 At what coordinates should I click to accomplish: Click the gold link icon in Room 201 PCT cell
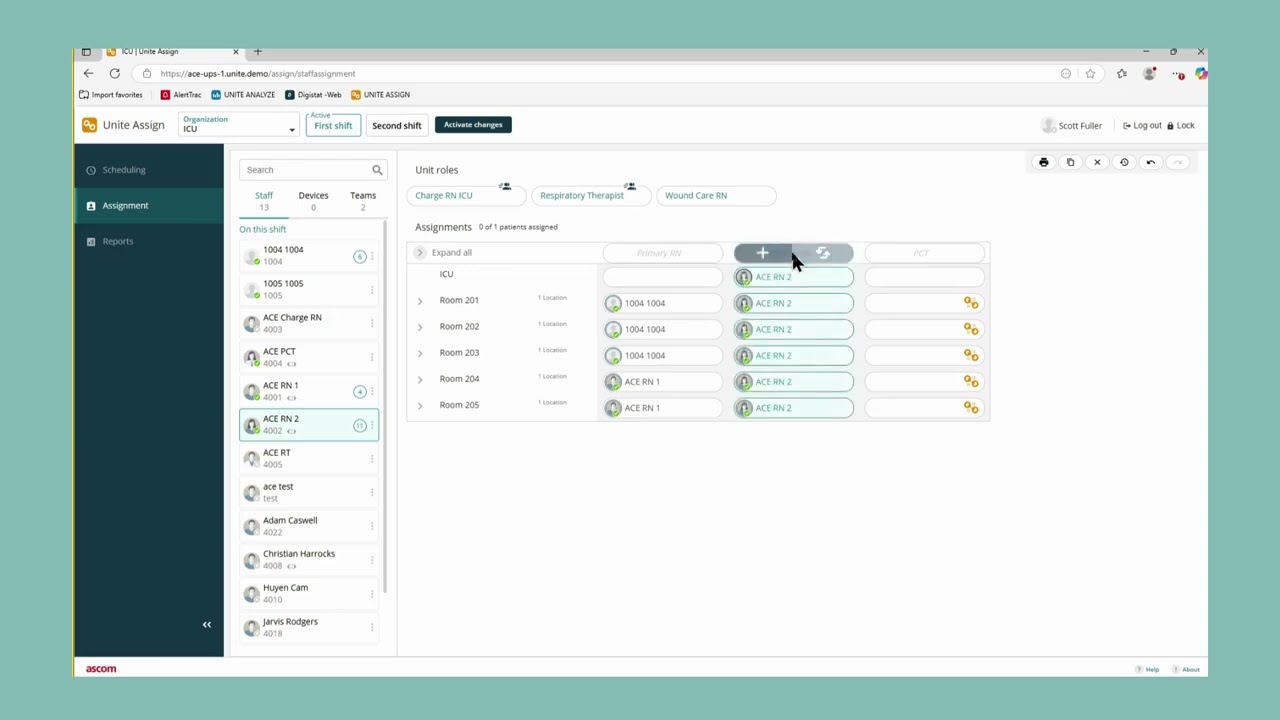point(971,303)
